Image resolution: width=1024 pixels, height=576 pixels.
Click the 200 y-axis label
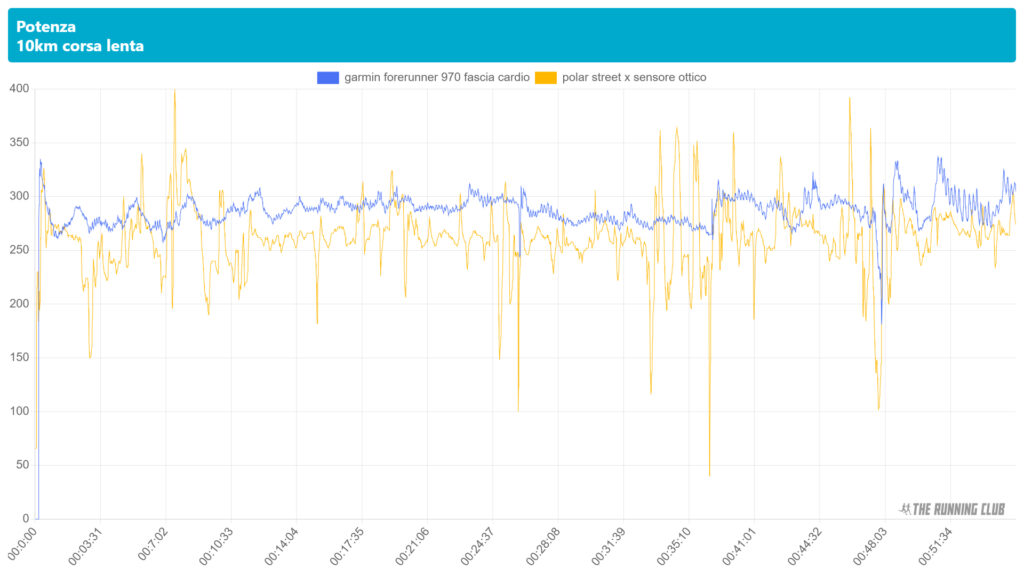click(19, 304)
